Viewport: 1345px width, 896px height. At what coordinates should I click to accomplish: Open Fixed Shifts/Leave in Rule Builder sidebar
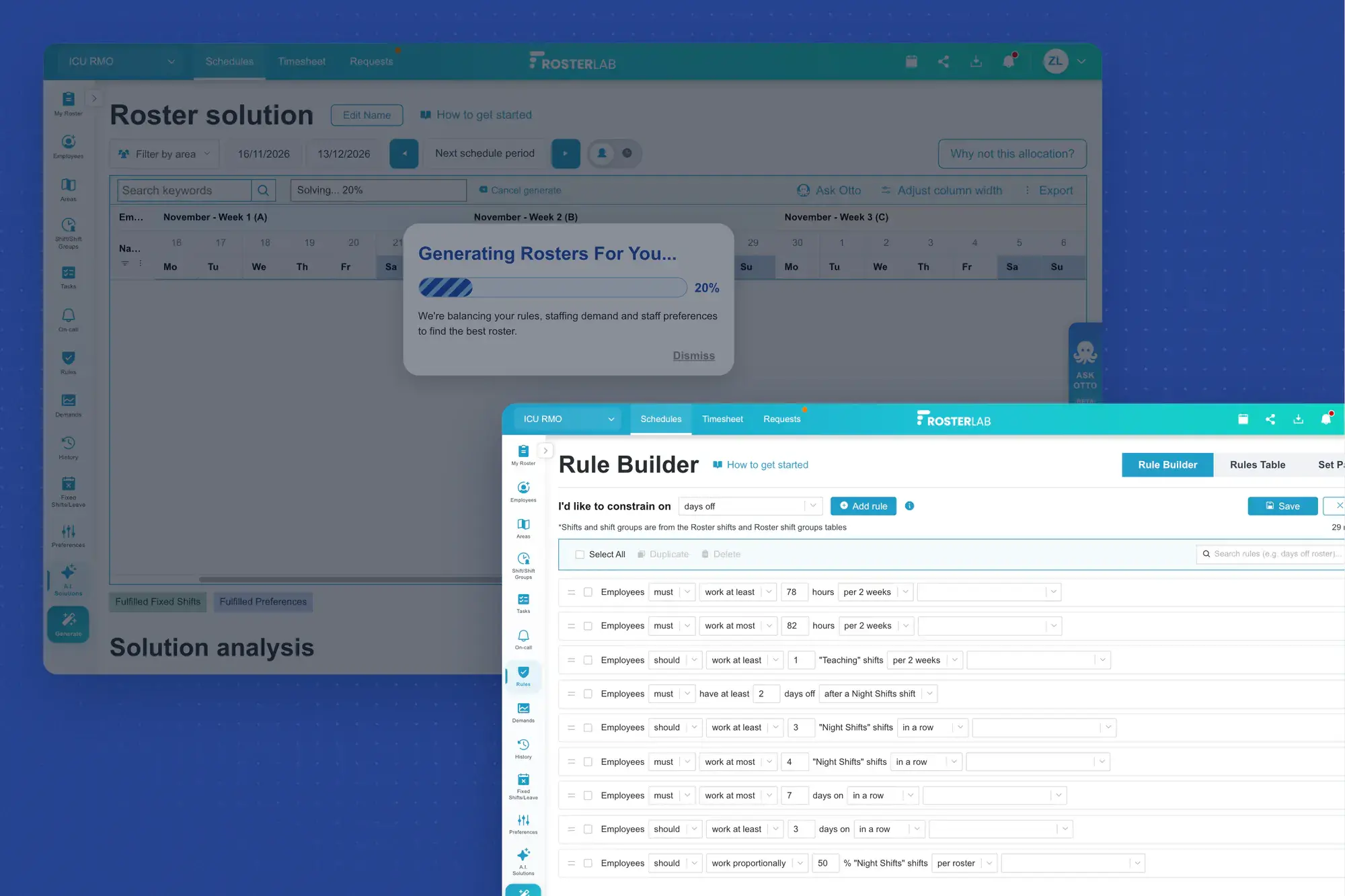[523, 786]
